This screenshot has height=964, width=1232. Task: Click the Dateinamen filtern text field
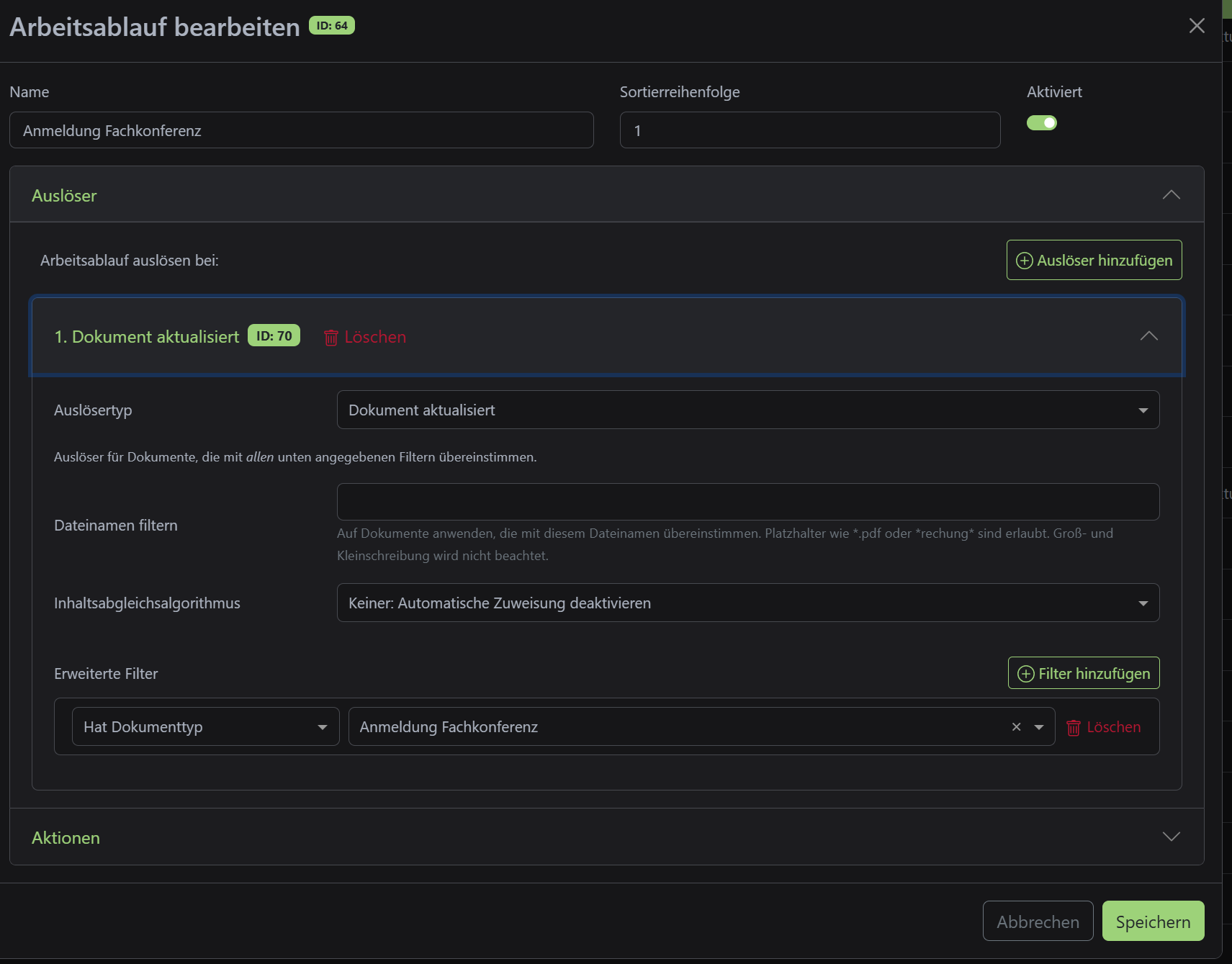[x=747, y=502]
